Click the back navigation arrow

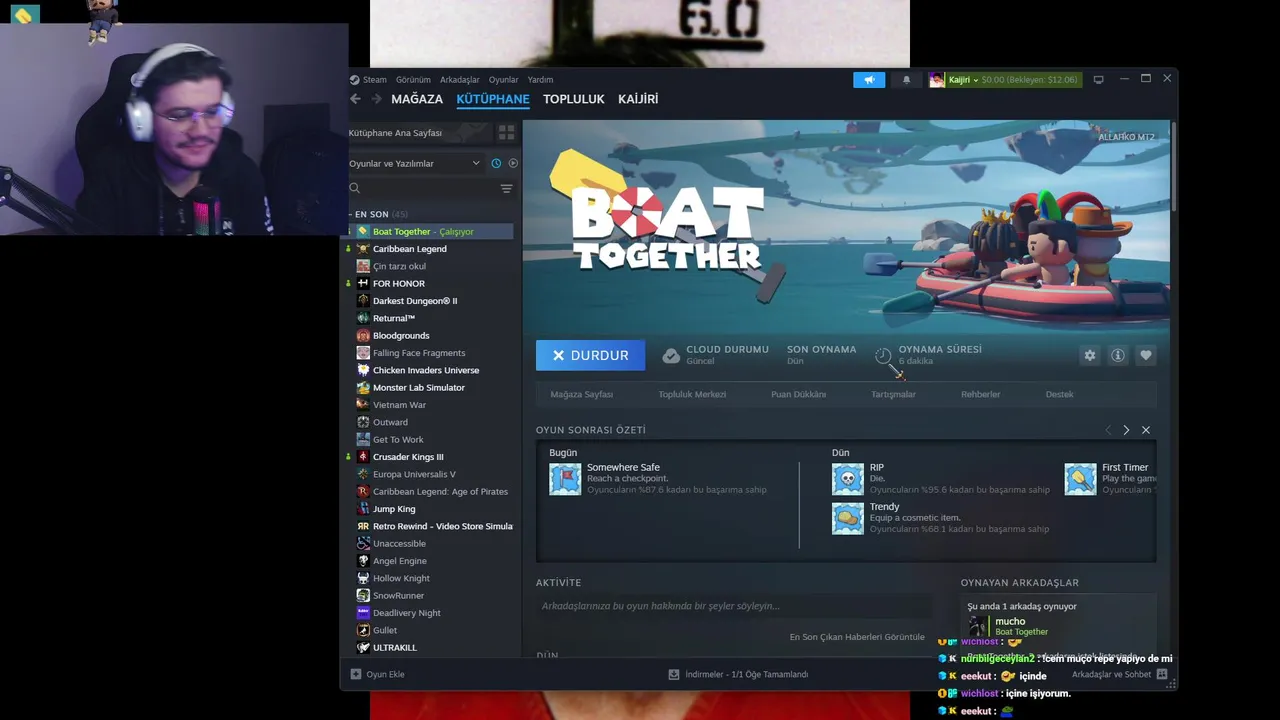(x=355, y=99)
